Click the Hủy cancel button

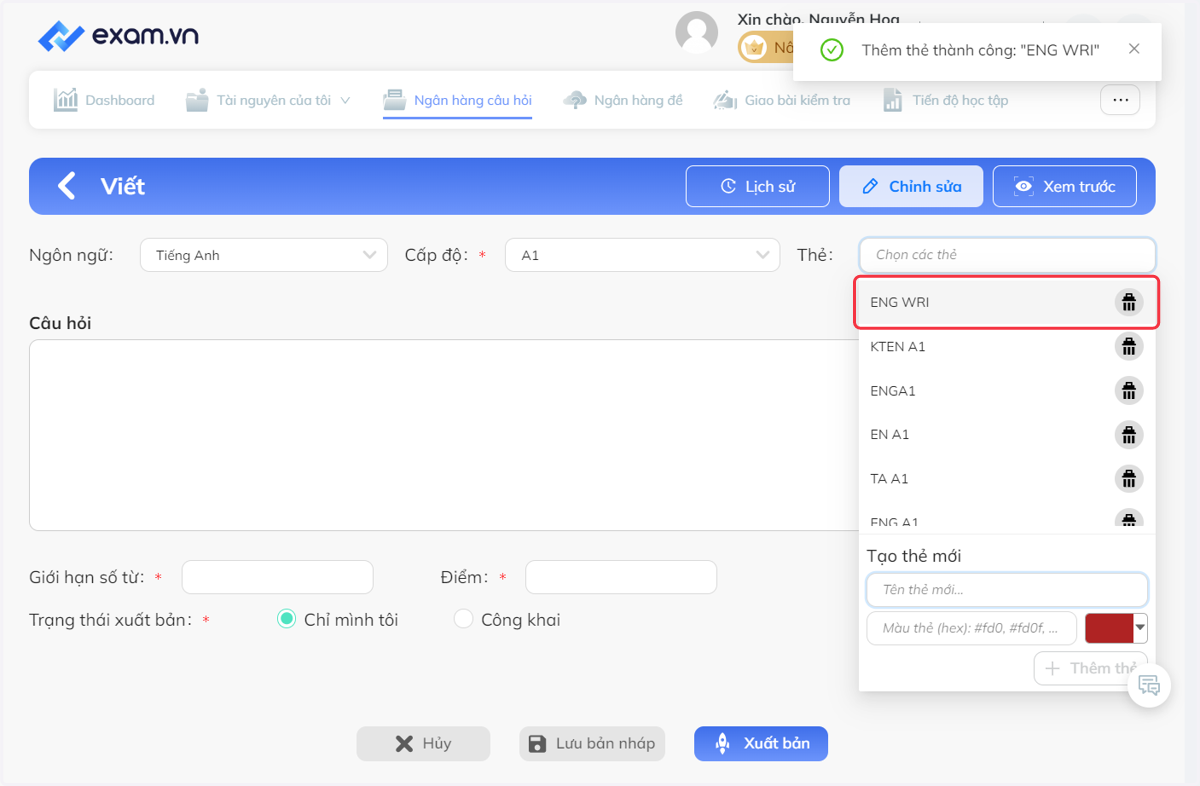424,744
